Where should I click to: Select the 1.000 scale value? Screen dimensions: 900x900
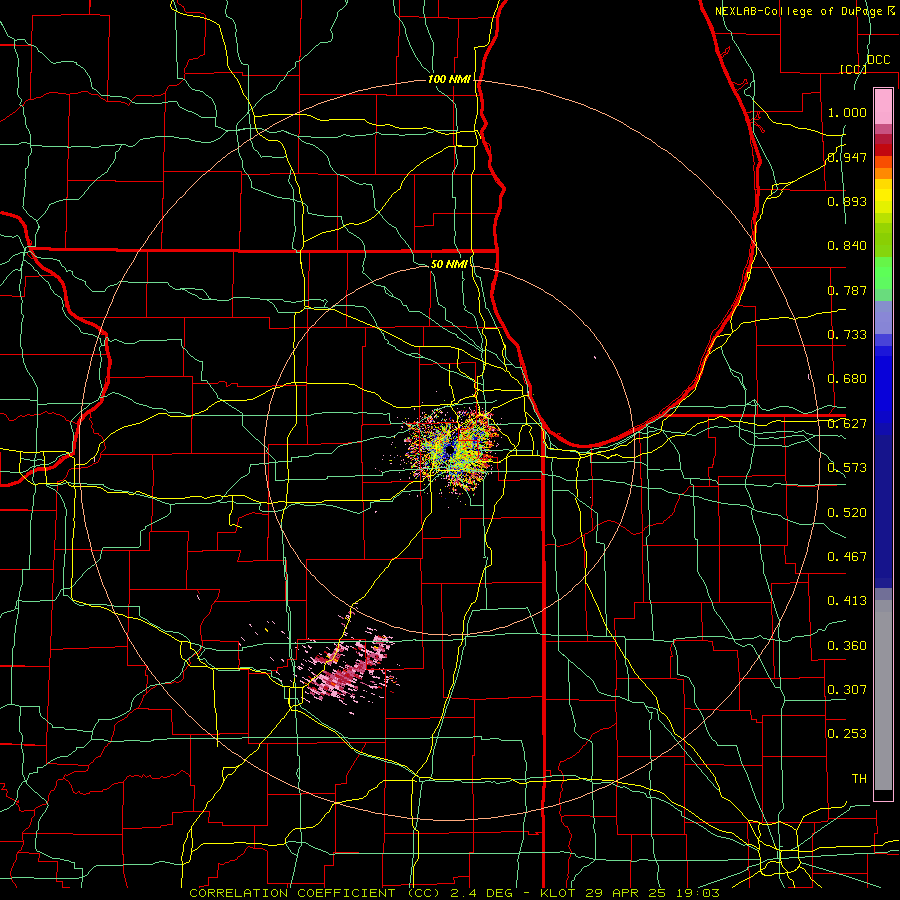click(x=847, y=112)
